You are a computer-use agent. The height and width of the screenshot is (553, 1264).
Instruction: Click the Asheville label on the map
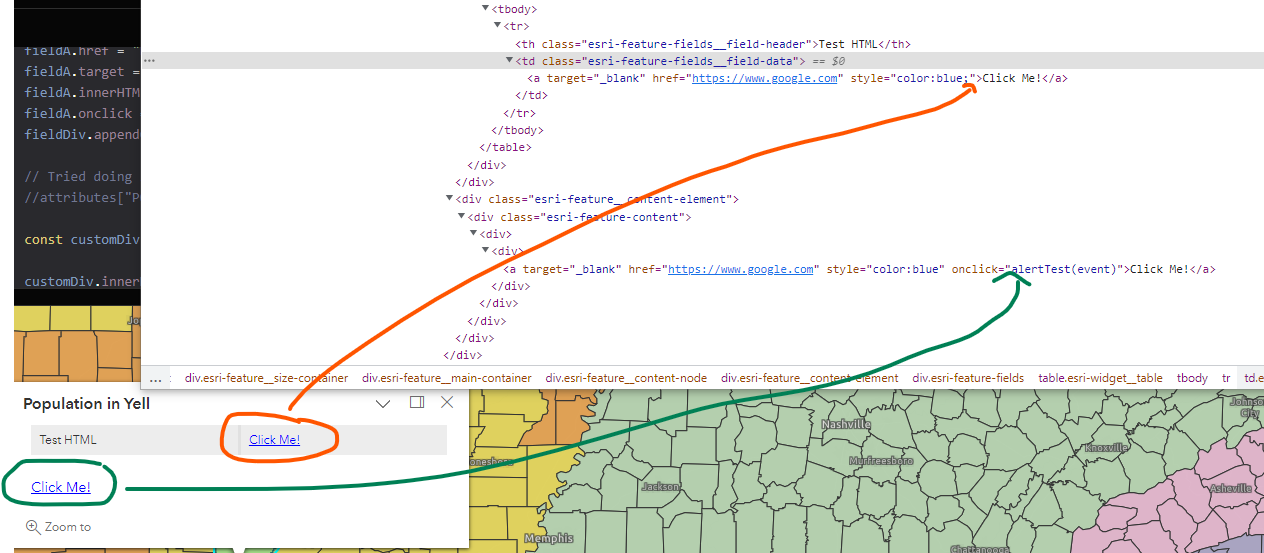tap(1229, 488)
